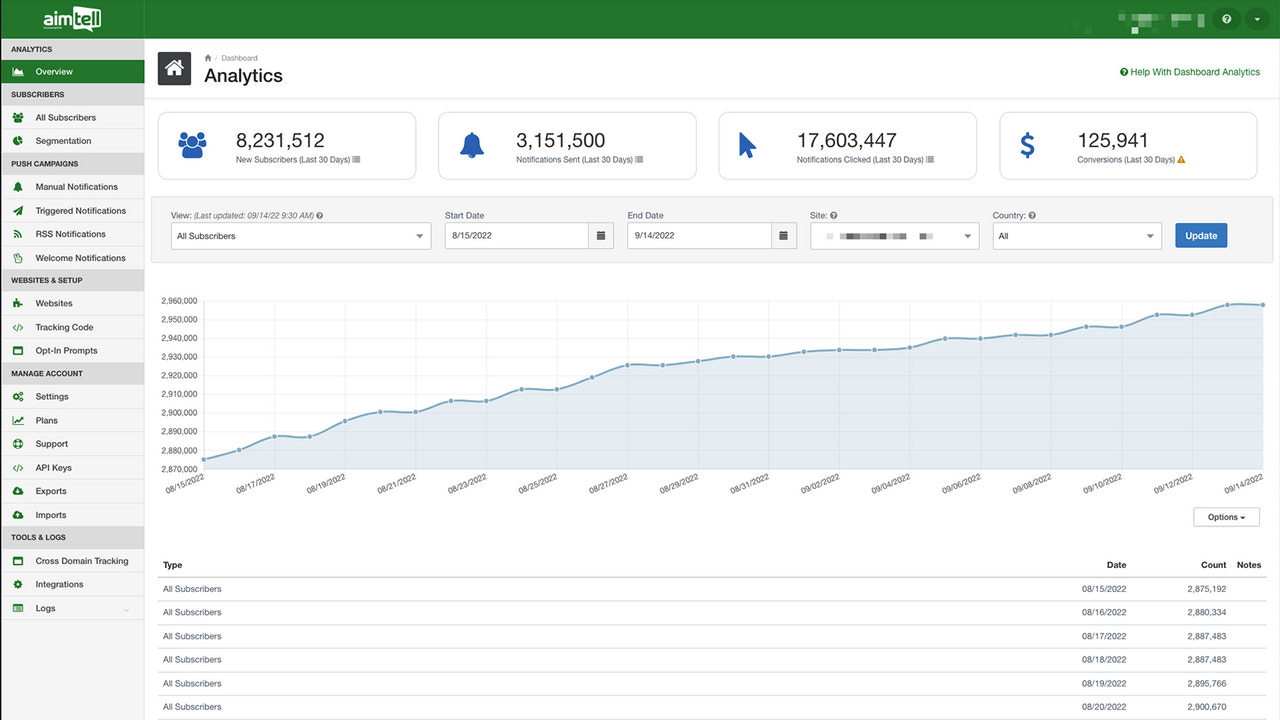Click the Conversions dollar sign icon
The height and width of the screenshot is (720, 1280).
(x=1026, y=144)
